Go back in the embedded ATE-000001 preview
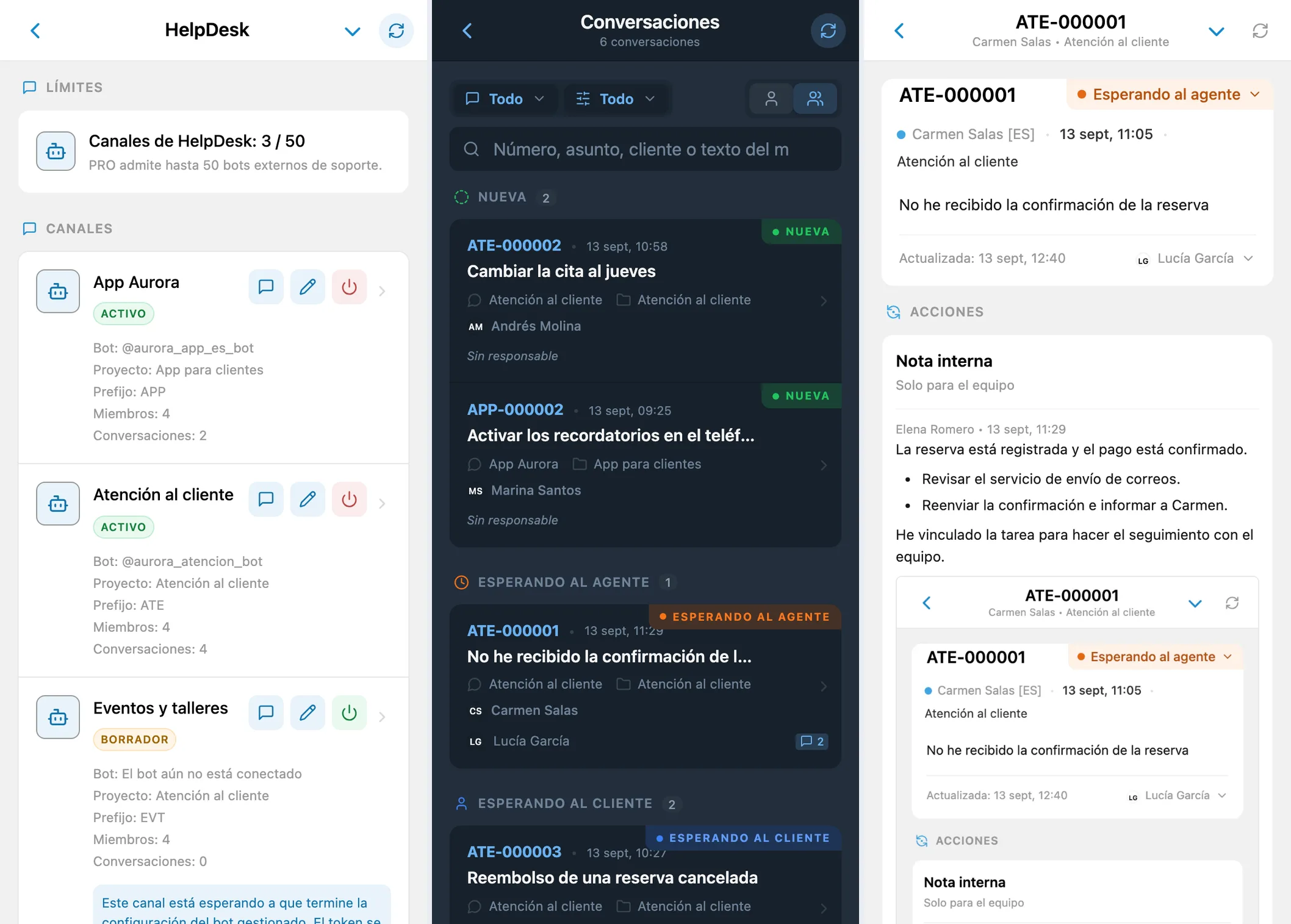This screenshot has height=924, width=1291. (926, 603)
